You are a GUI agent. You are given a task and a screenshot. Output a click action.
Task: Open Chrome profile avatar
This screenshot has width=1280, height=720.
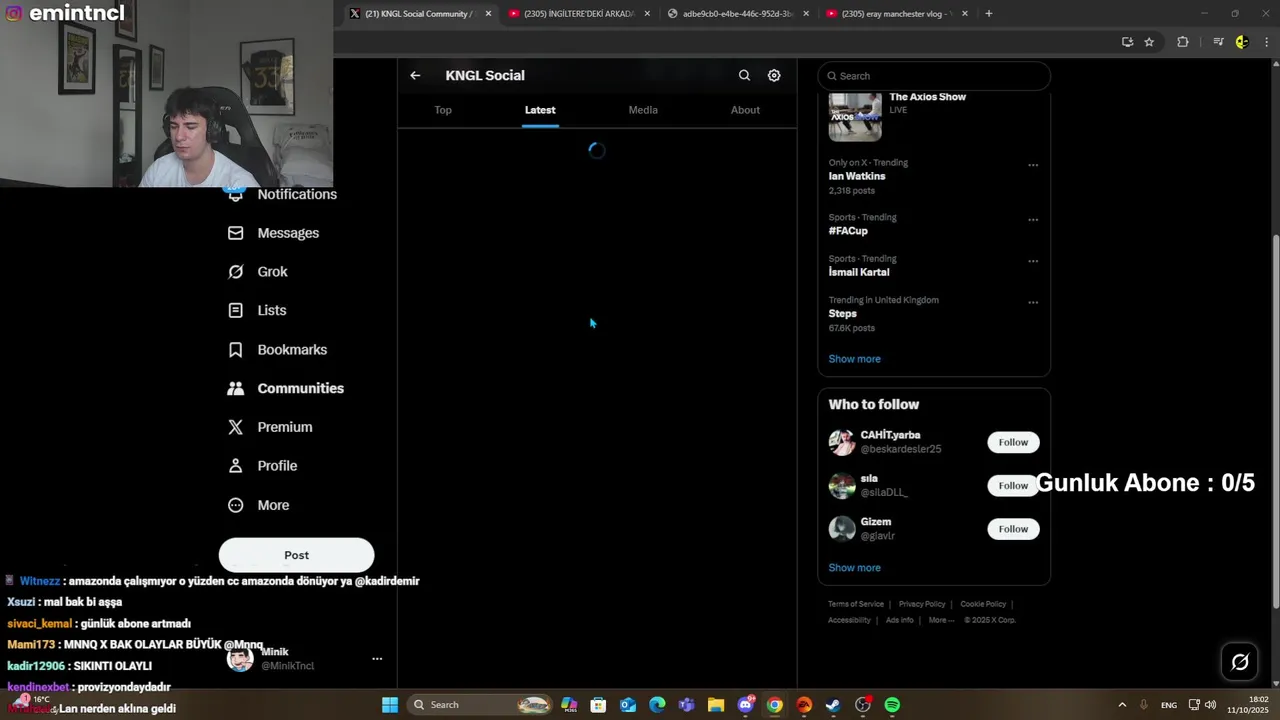(x=1242, y=42)
